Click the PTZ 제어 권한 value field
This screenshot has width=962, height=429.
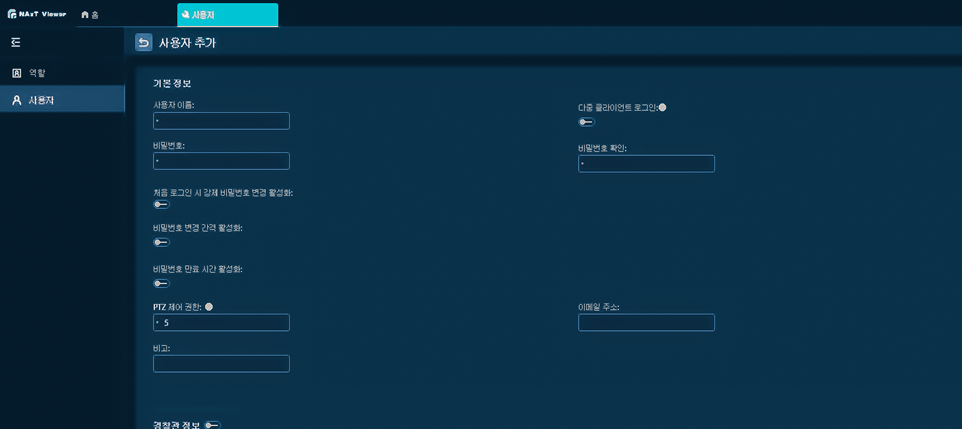pos(221,323)
